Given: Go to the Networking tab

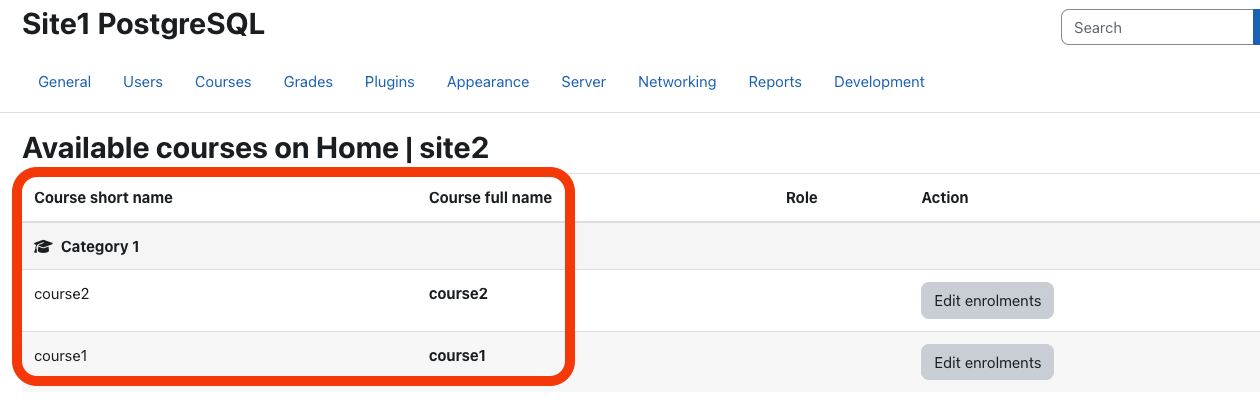Looking at the screenshot, I should [x=677, y=82].
